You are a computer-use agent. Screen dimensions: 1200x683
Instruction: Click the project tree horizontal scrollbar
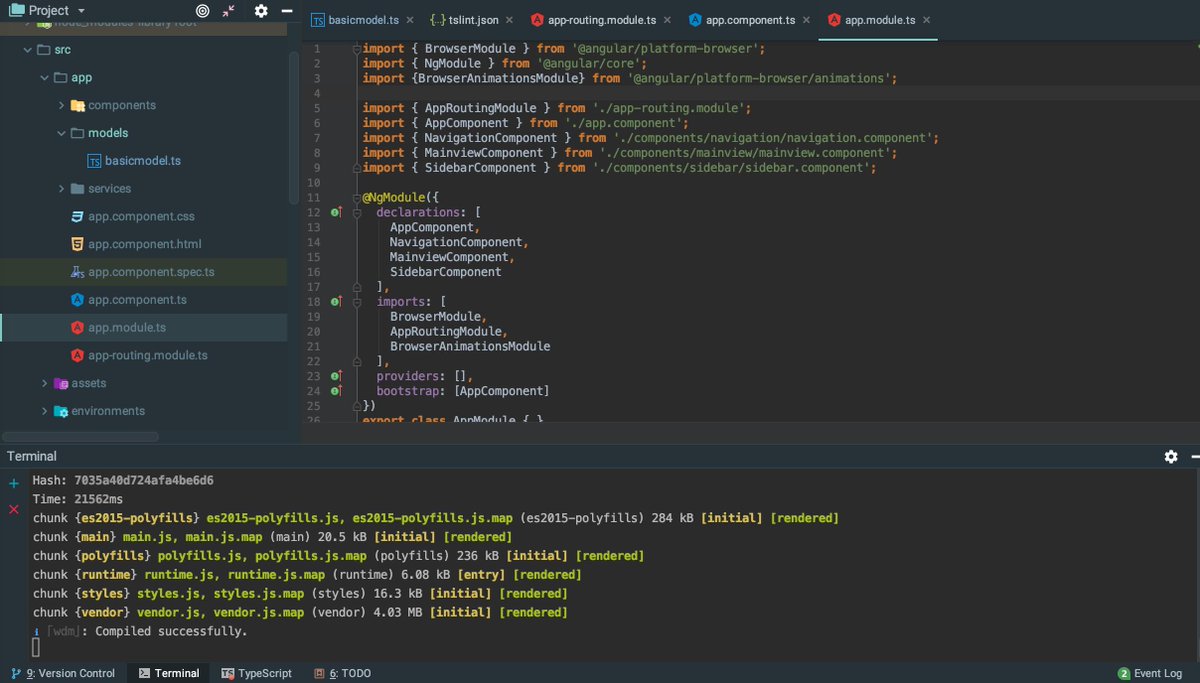(x=81, y=436)
